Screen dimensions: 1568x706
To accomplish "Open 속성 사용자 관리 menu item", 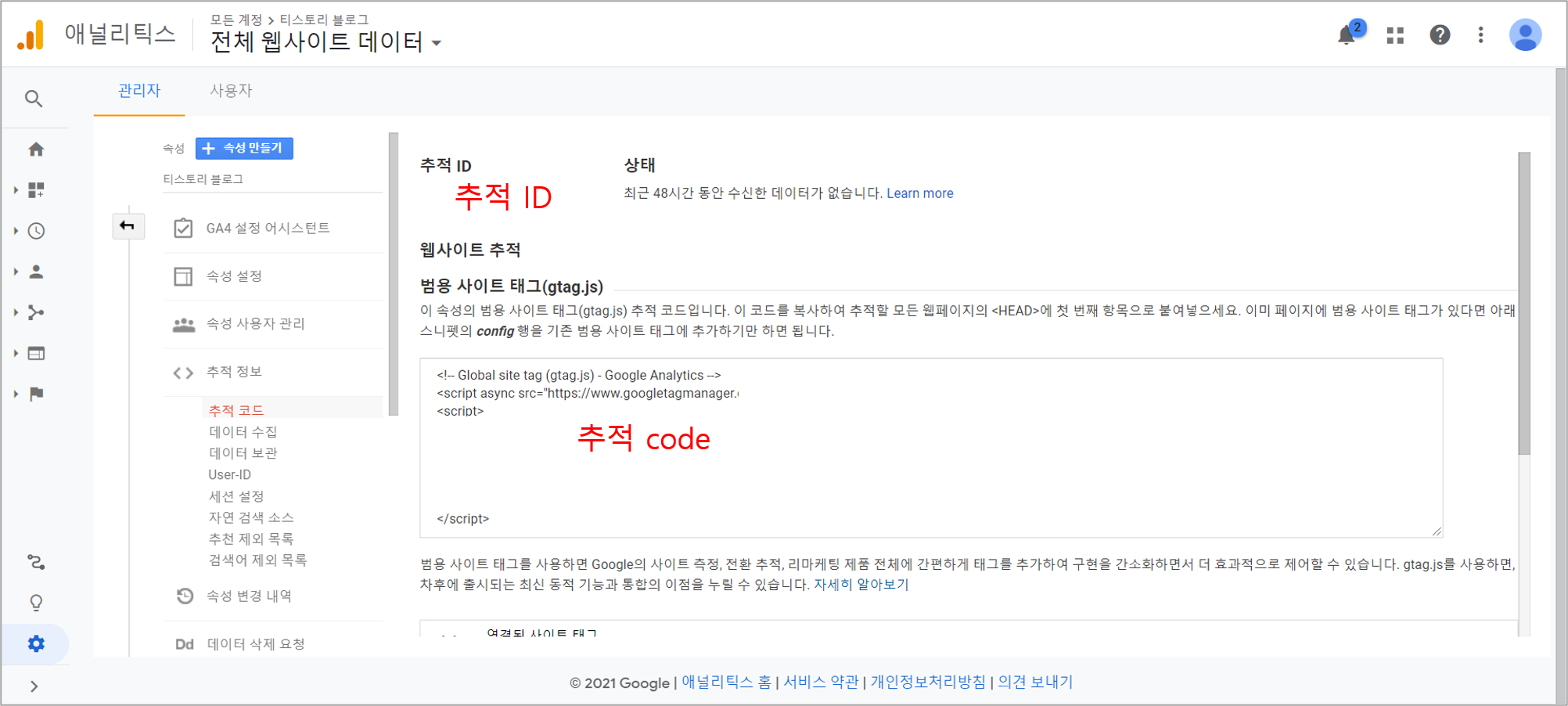I will point(255,324).
